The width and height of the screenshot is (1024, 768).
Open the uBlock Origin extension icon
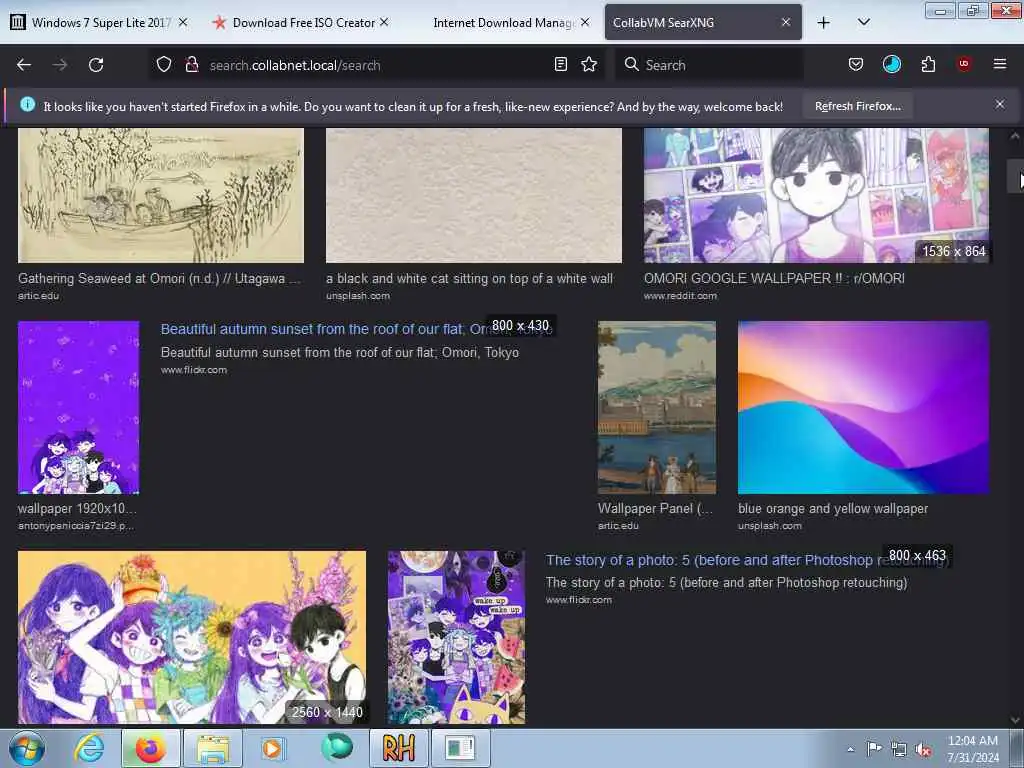[x=964, y=64]
